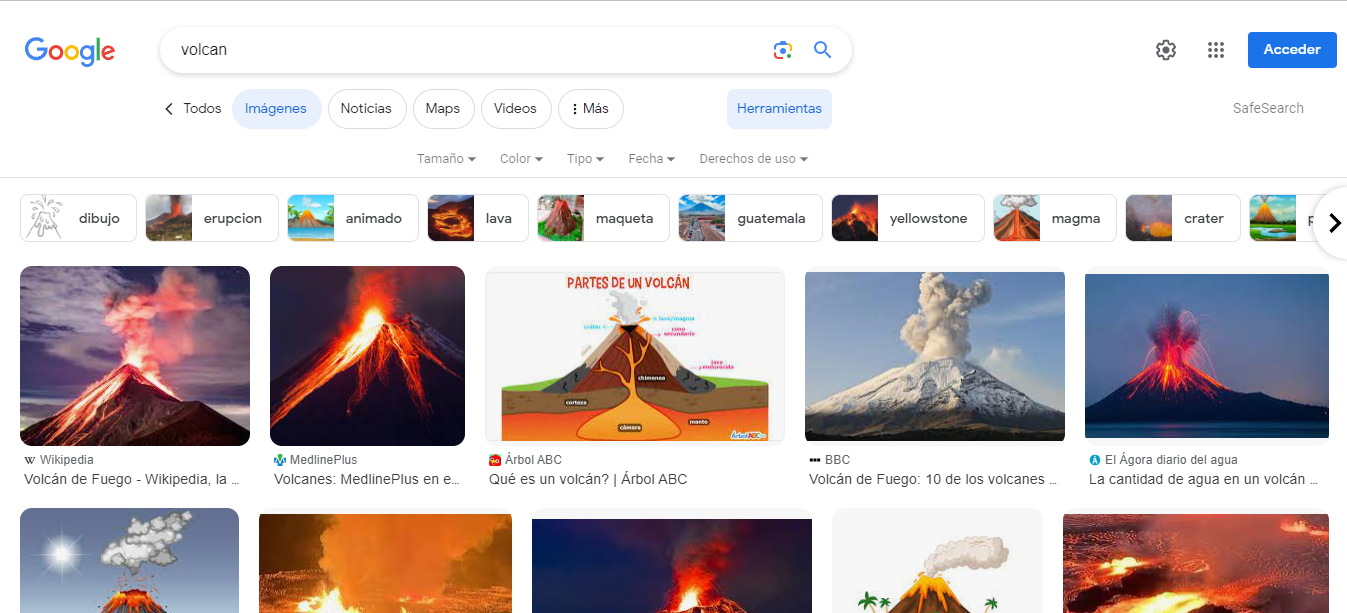The height and width of the screenshot is (613, 1347).
Task: Toggle the Herramientas tools button
Action: pyautogui.click(x=779, y=109)
